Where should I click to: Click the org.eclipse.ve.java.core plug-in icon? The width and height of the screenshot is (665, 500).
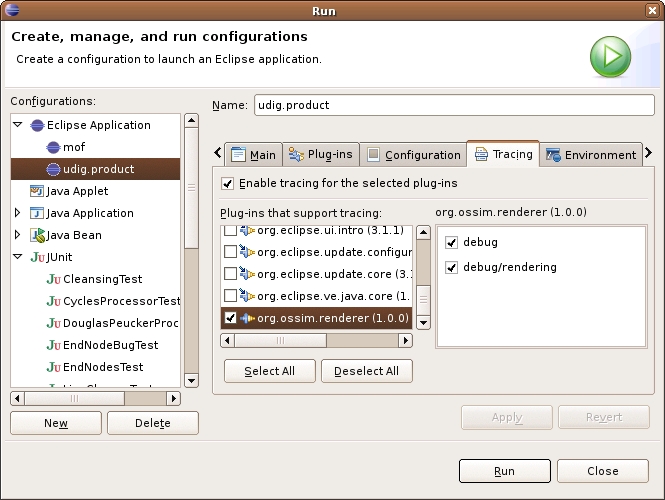(247, 296)
